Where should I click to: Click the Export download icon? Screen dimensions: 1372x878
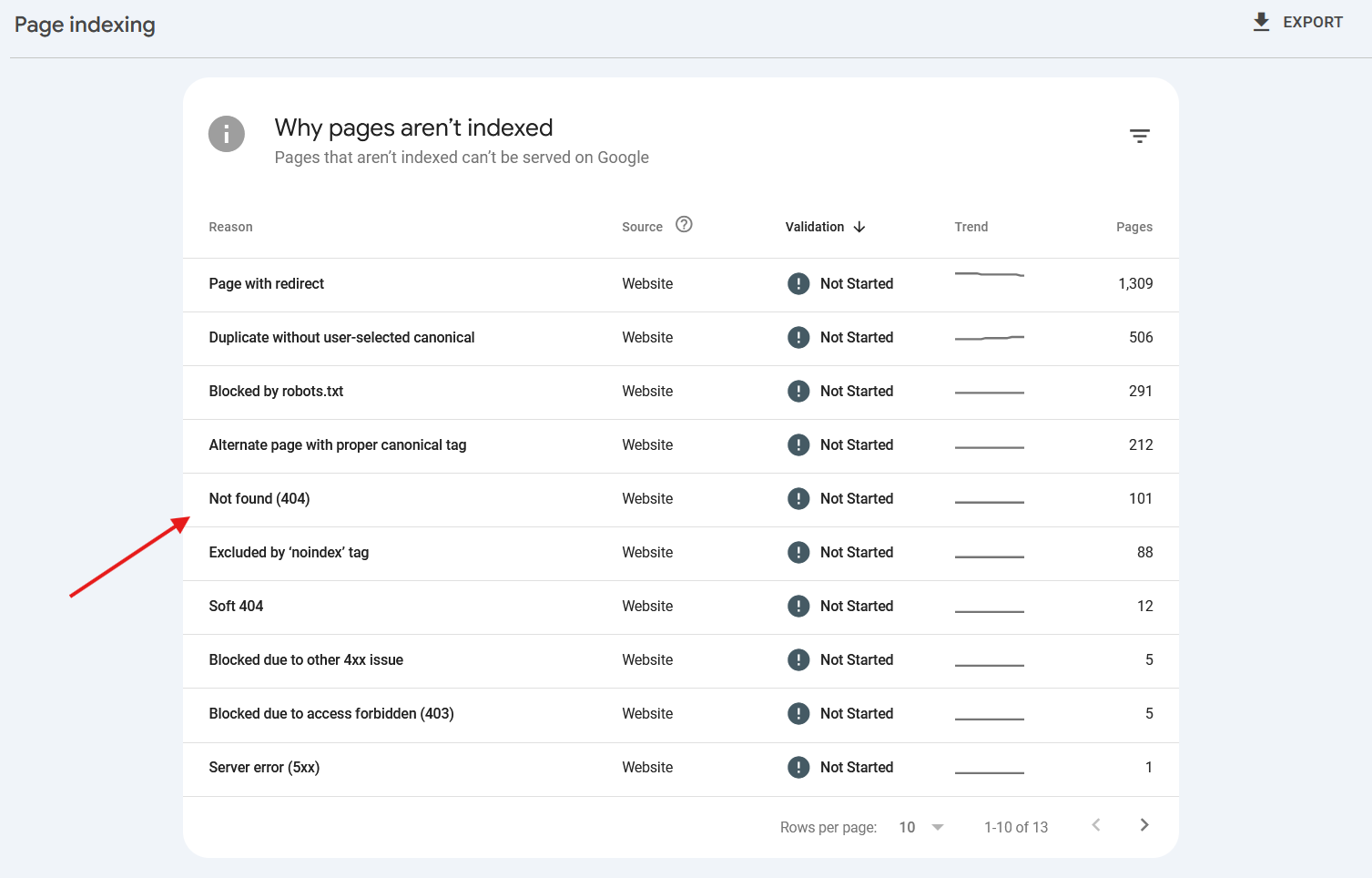tap(1261, 22)
